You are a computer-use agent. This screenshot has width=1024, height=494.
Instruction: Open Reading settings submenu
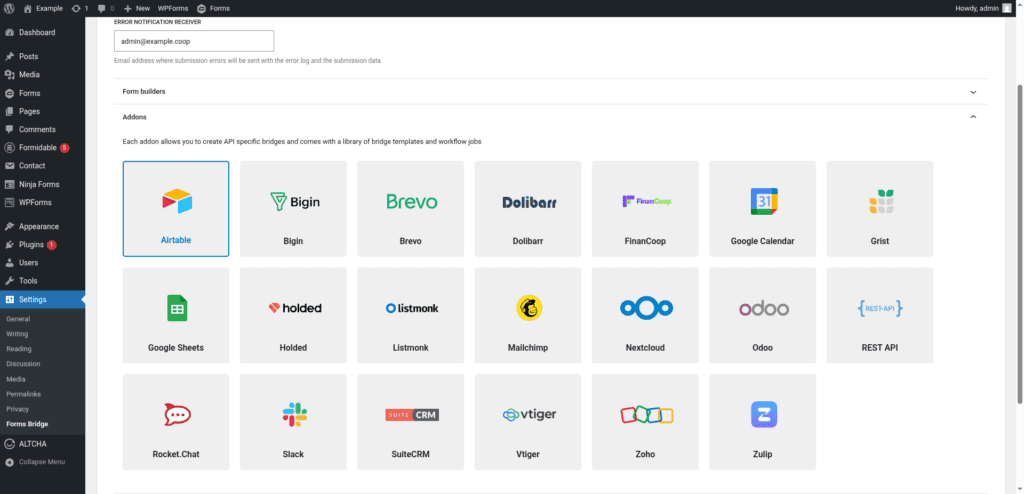click(x=19, y=349)
